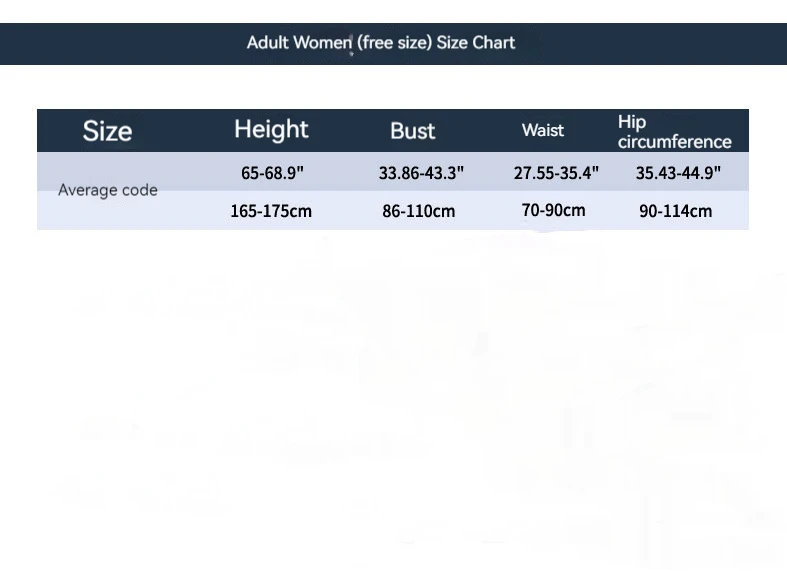This screenshot has width=787, height=571.
Task: Click the hip value 90-114cm
Action: coord(676,211)
